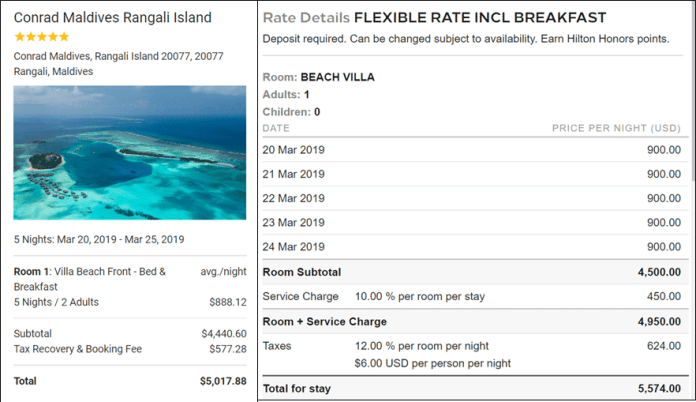Click the $5,017.88 total amount
This screenshot has width=696, height=402.
pyautogui.click(x=223, y=381)
